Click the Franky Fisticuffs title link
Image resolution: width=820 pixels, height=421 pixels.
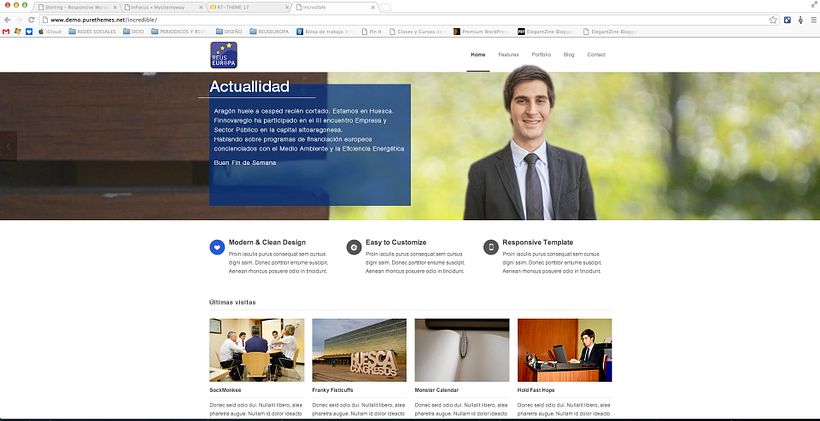(333, 390)
